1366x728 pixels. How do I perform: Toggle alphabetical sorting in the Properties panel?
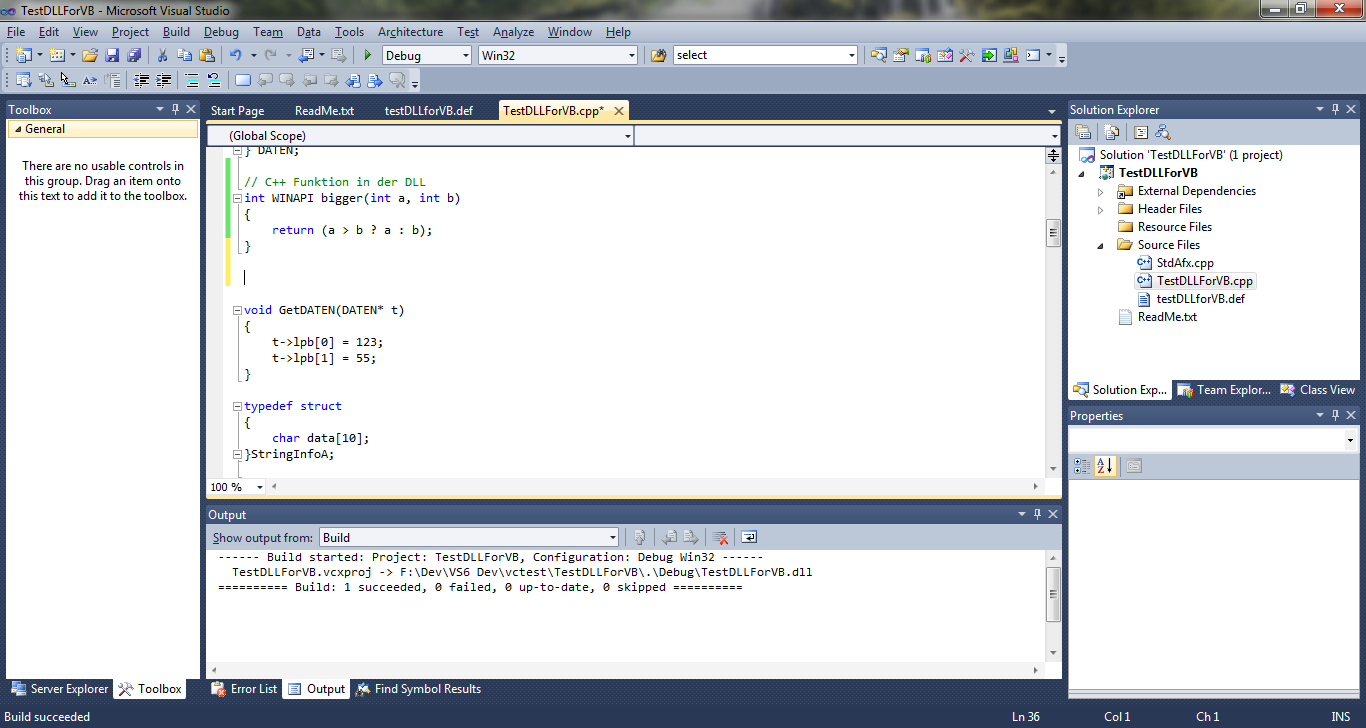point(1105,466)
